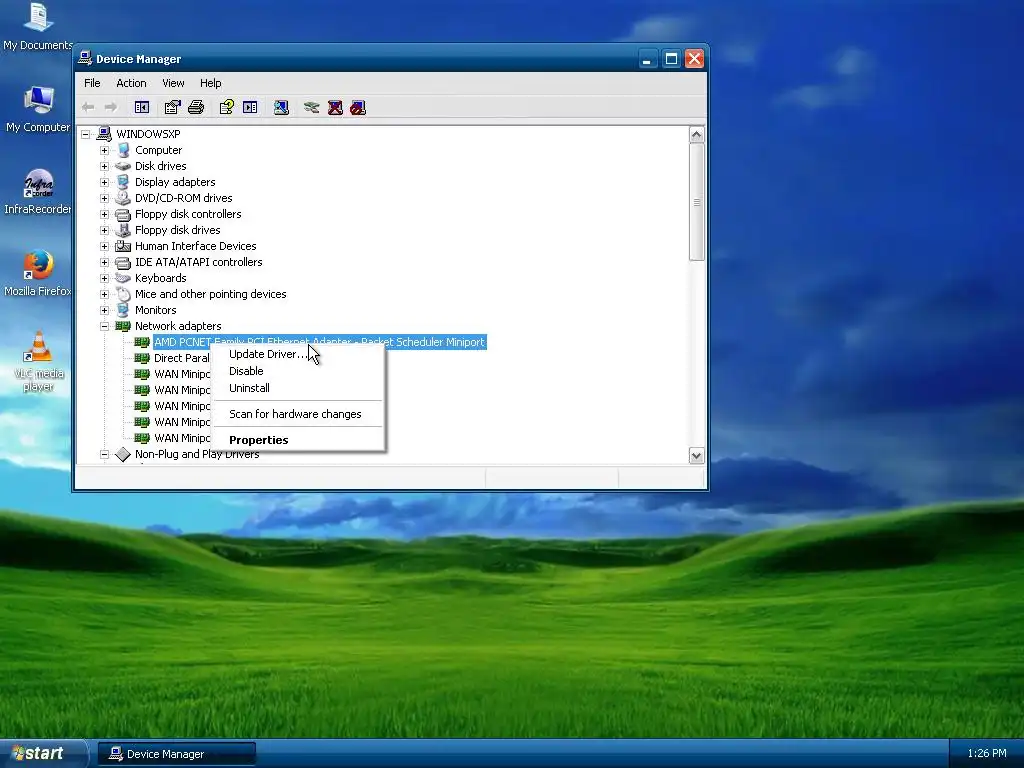Expand the Monitors node
The width and height of the screenshot is (1024, 768).
click(x=104, y=310)
